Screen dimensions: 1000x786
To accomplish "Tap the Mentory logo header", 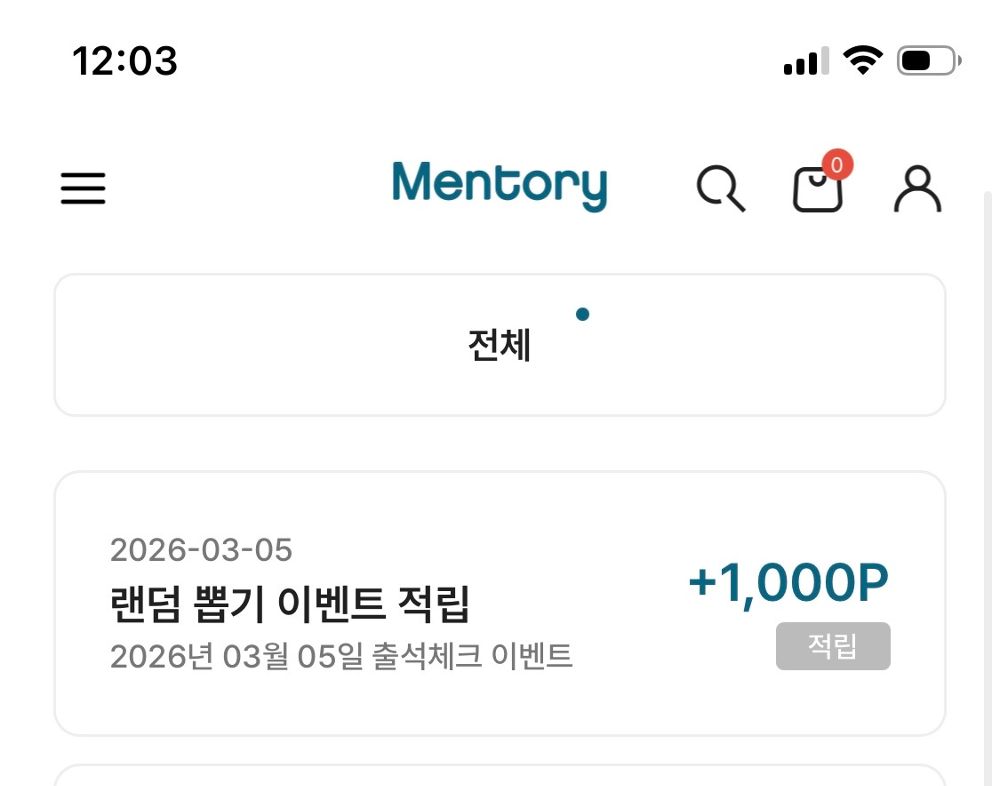I will click(x=500, y=186).
